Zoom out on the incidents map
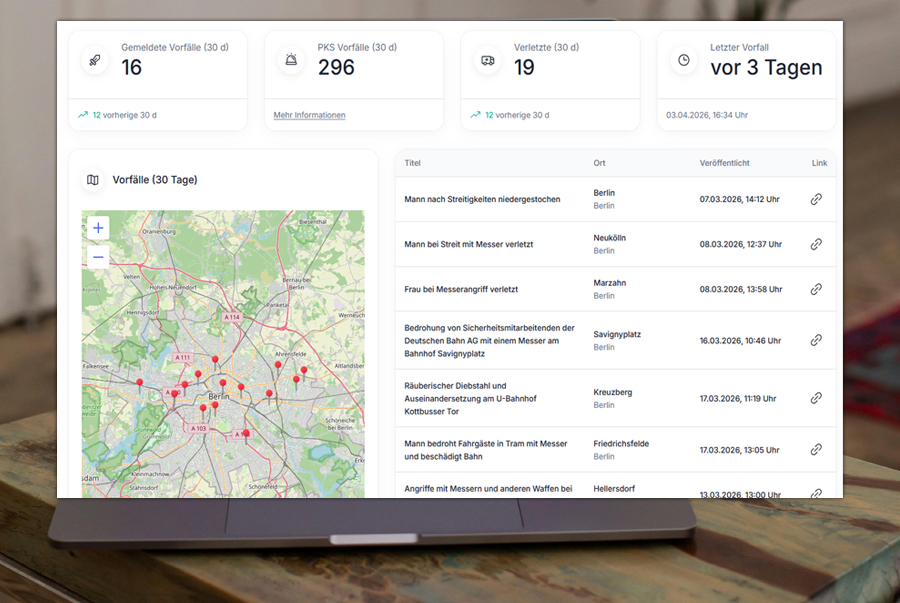This screenshot has height=603, width=900. (98, 258)
